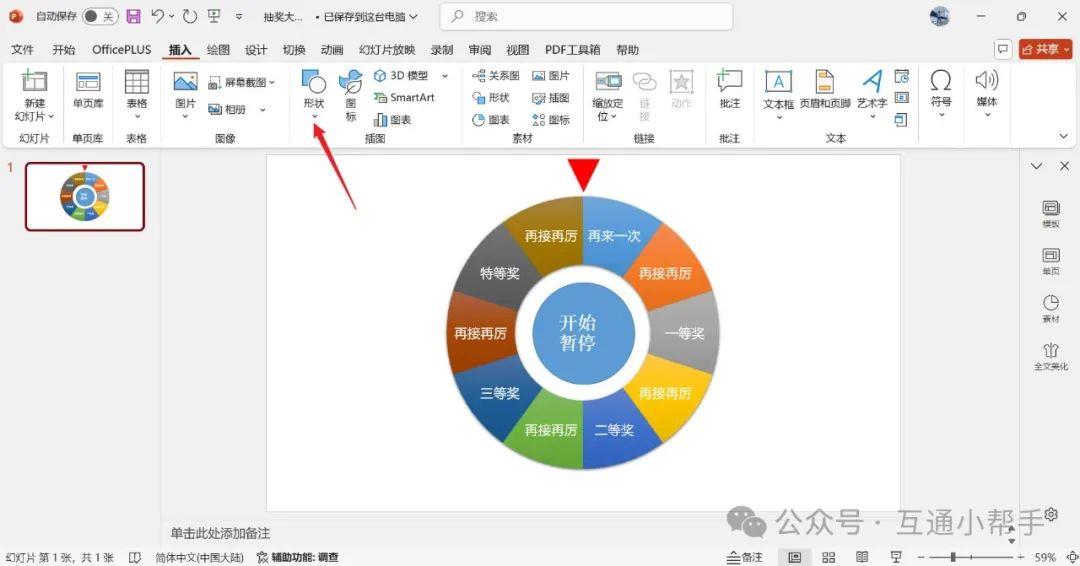This screenshot has width=1080, height=566.
Task: Insert object icon in 文本 group
Action: [902, 120]
